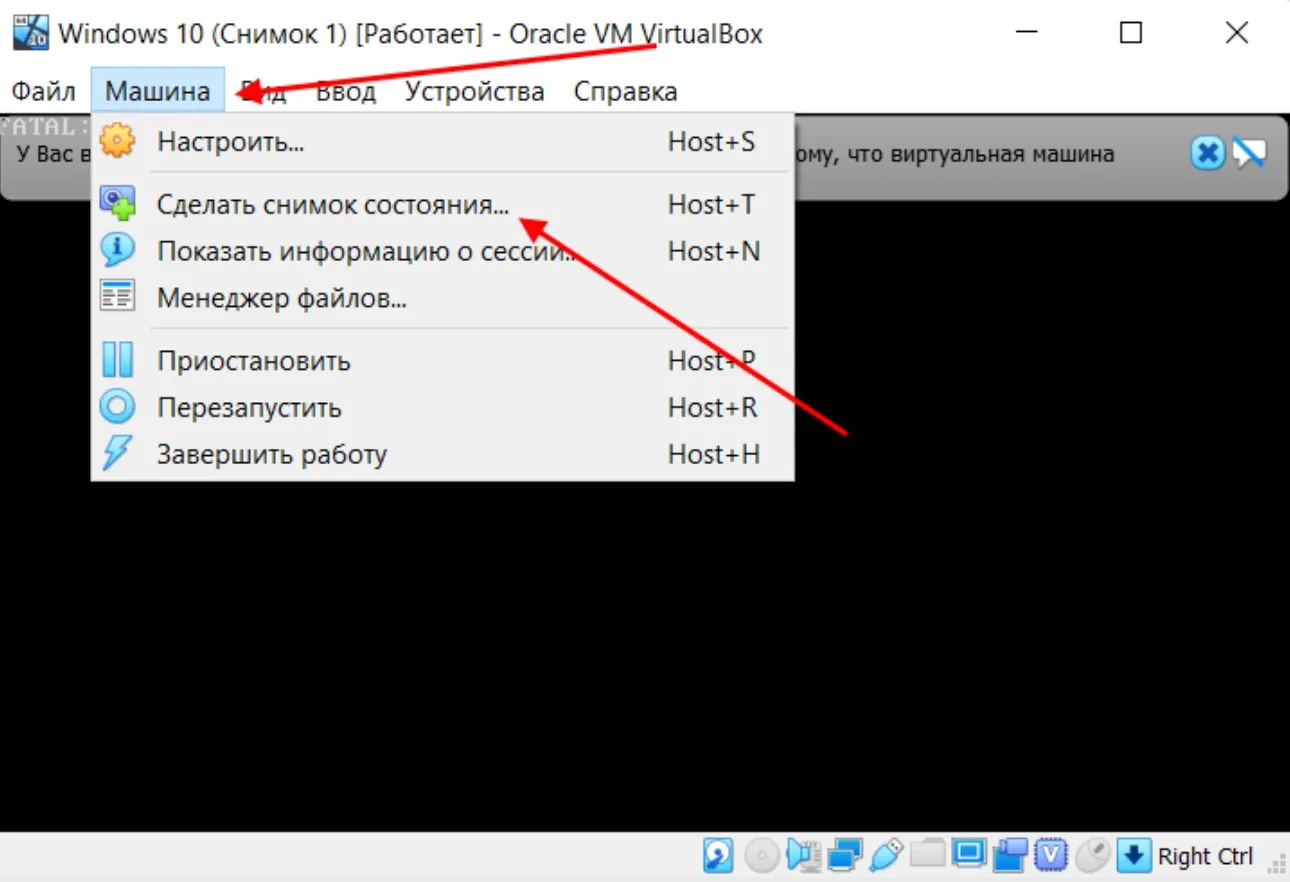Click the hard disk activity status icon

pos(719,855)
